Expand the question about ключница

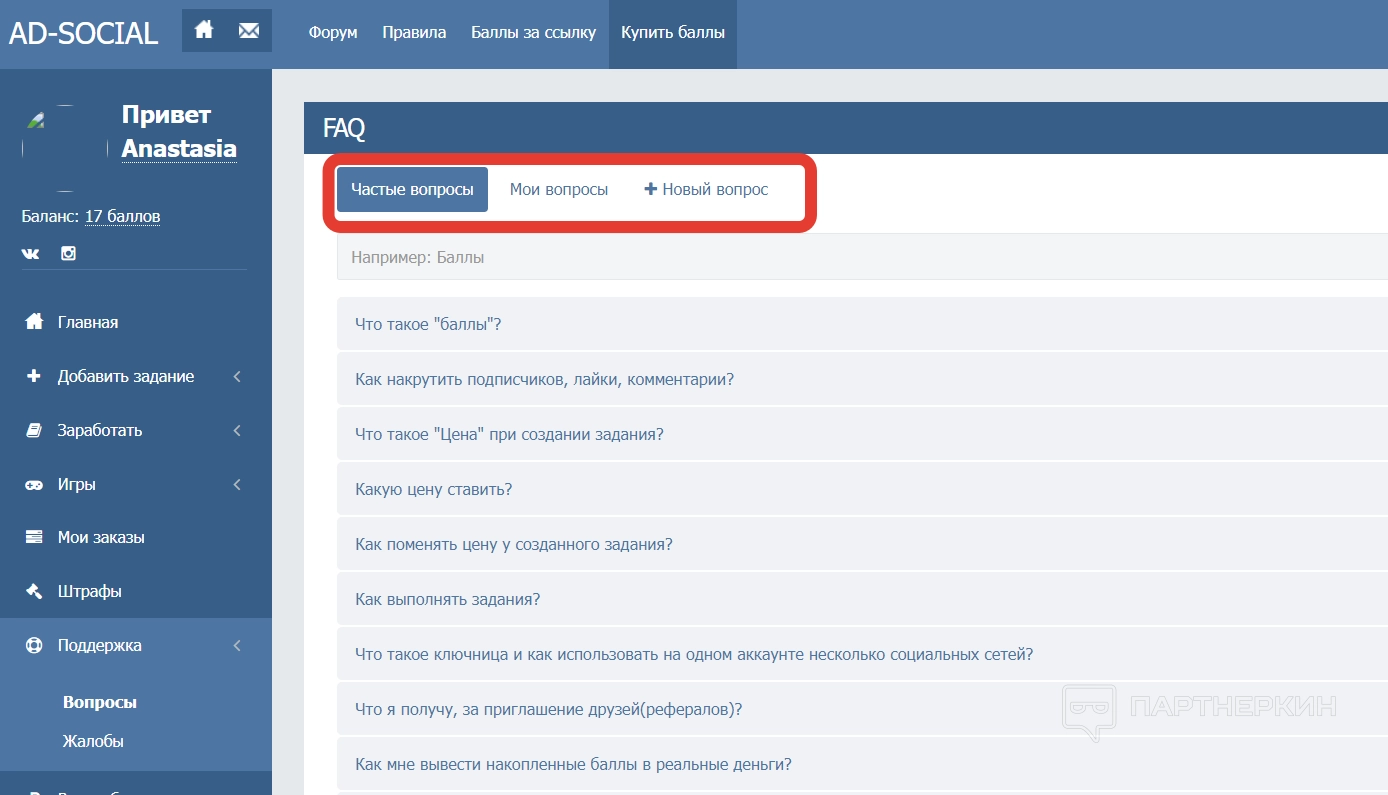pyautogui.click(x=862, y=654)
